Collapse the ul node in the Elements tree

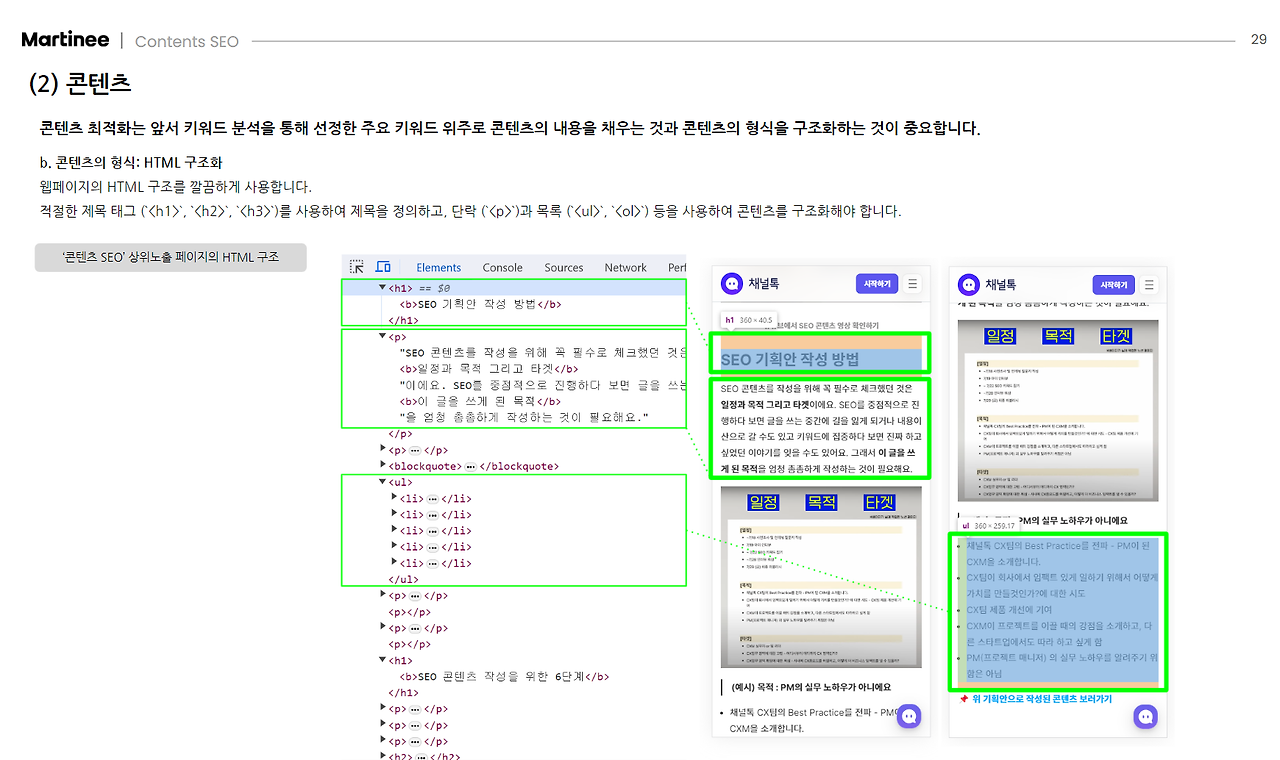384,481
